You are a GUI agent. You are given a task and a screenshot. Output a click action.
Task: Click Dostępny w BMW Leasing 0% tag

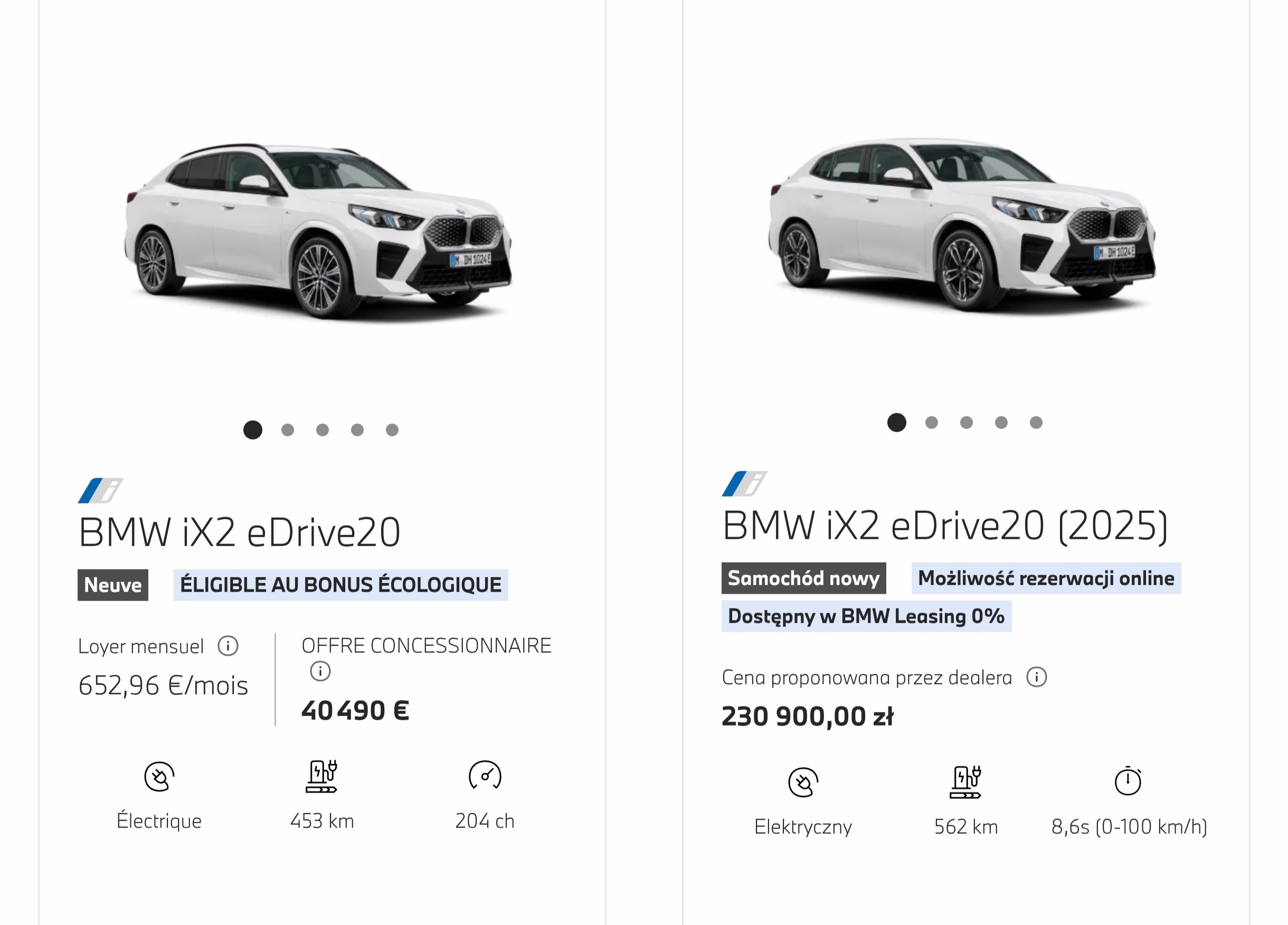point(866,616)
